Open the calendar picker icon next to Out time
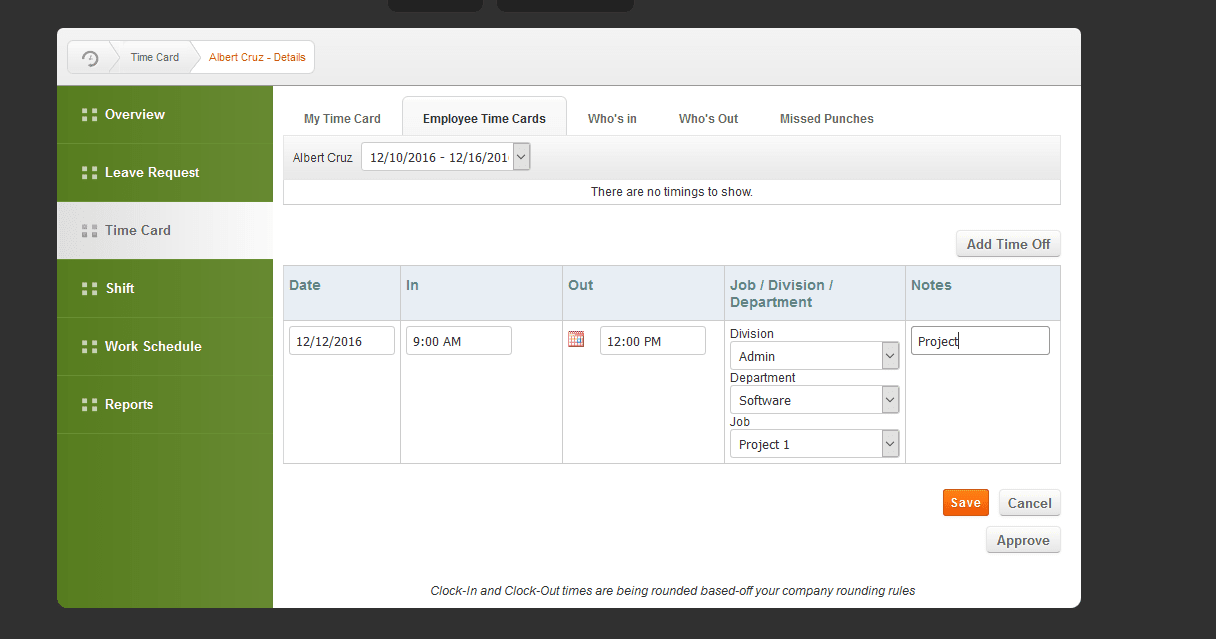This screenshot has width=1216, height=639. point(576,339)
